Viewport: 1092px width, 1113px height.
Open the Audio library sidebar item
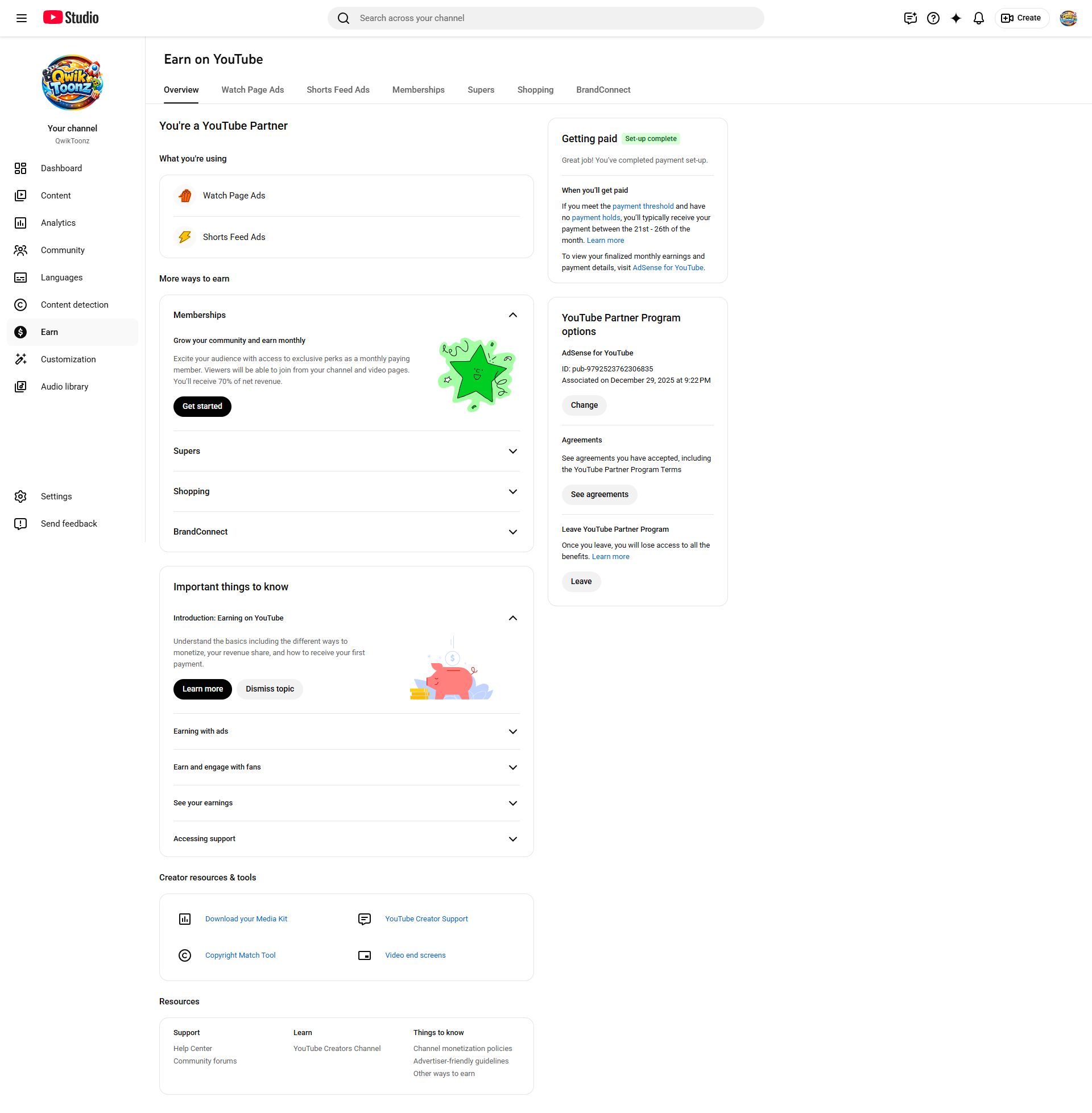(x=64, y=387)
